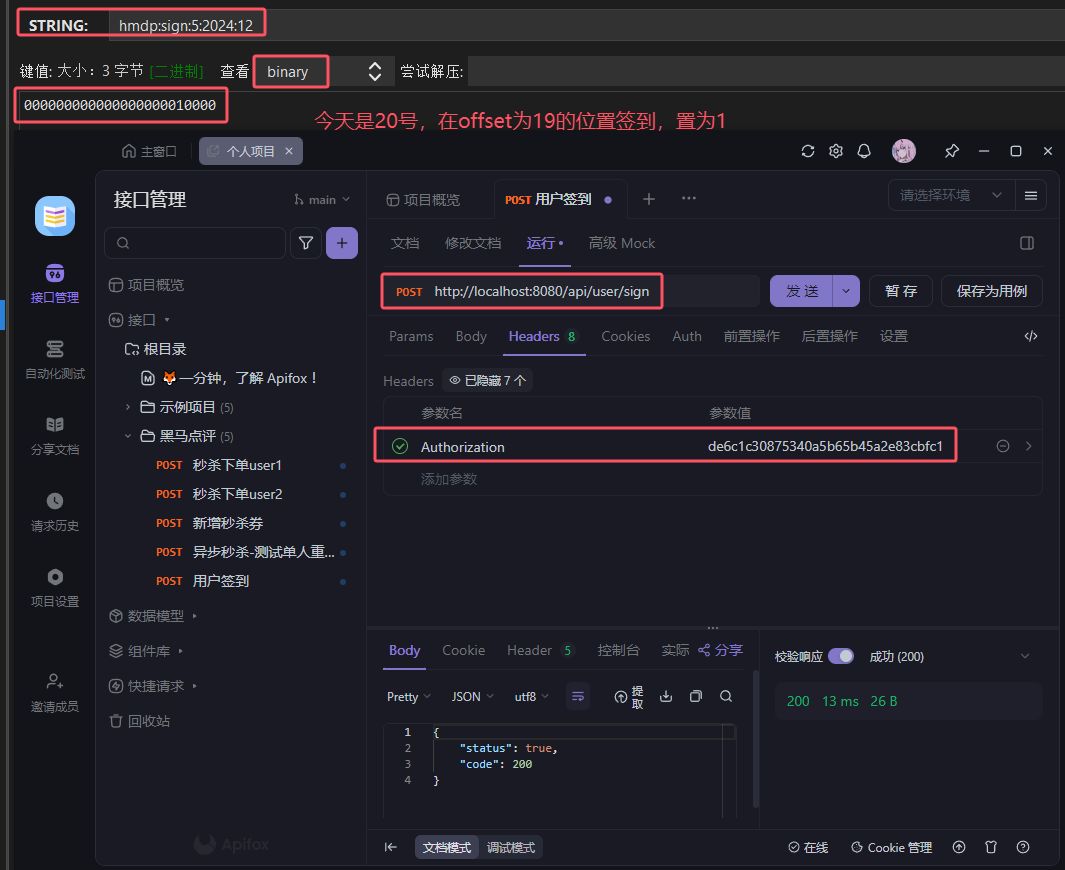Open Cookie 管理 in bottom bar
The height and width of the screenshot is (870, 1065).
(x=891, y=848)
